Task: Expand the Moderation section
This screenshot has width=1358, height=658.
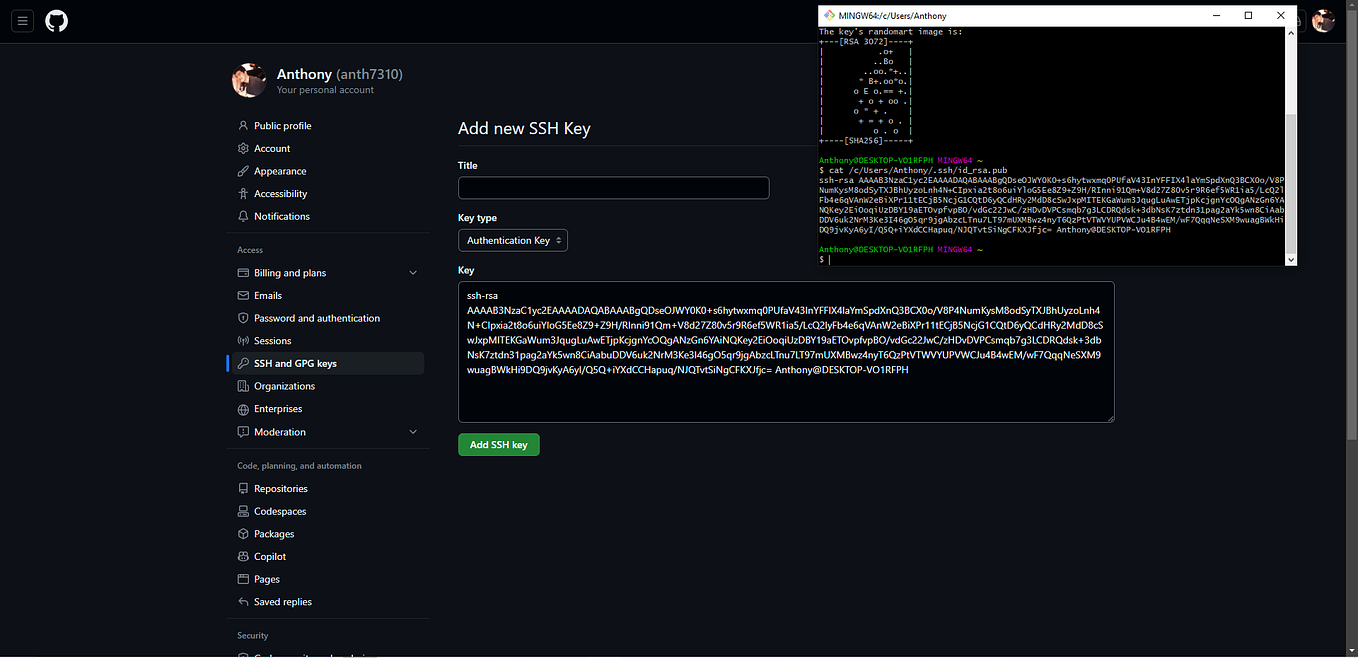Action: click(412, 431)
